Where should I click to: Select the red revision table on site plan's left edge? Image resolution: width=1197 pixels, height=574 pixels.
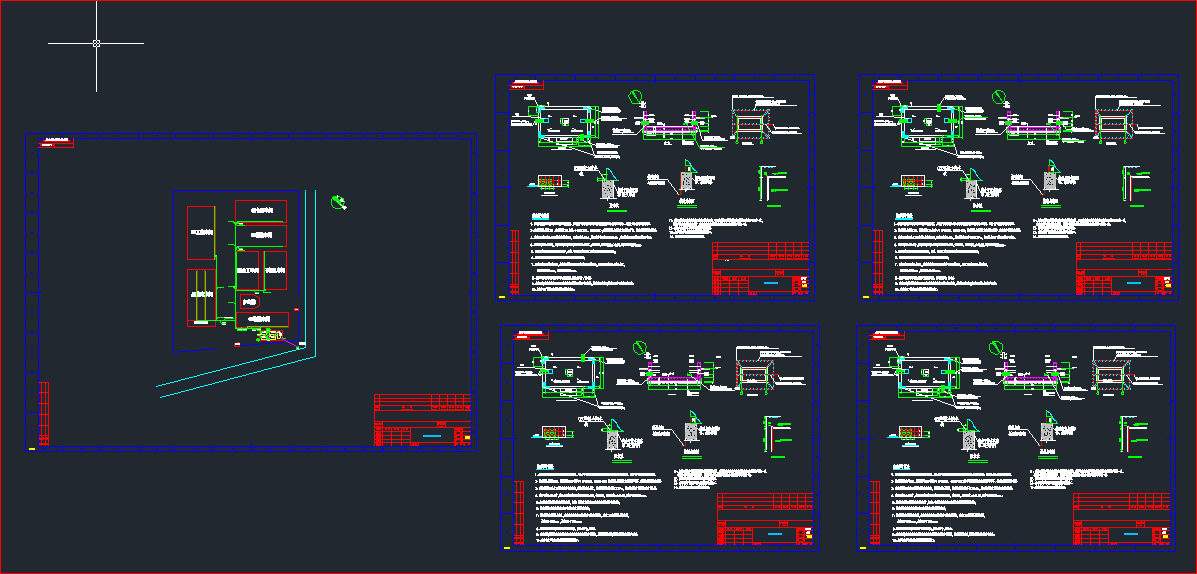44,412
